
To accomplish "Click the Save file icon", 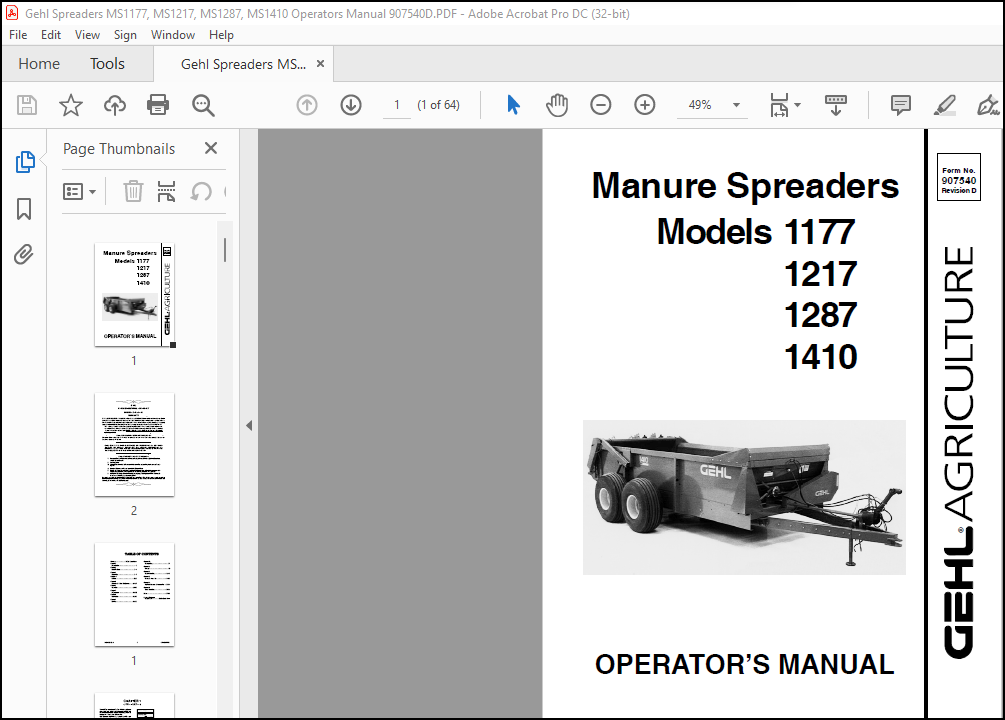I will pyautogui.click(x=27, y=105).
